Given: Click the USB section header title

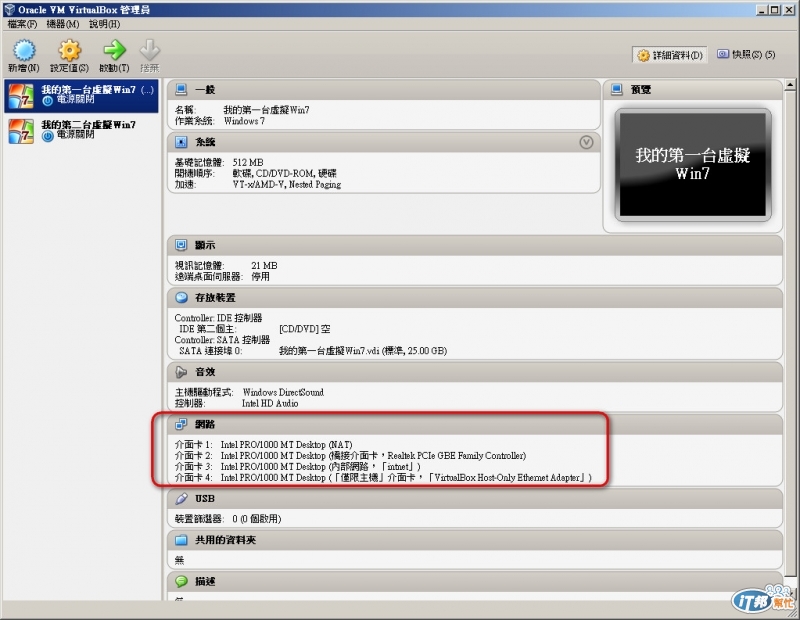Looking at the screenshot, I should pos(205,499).
